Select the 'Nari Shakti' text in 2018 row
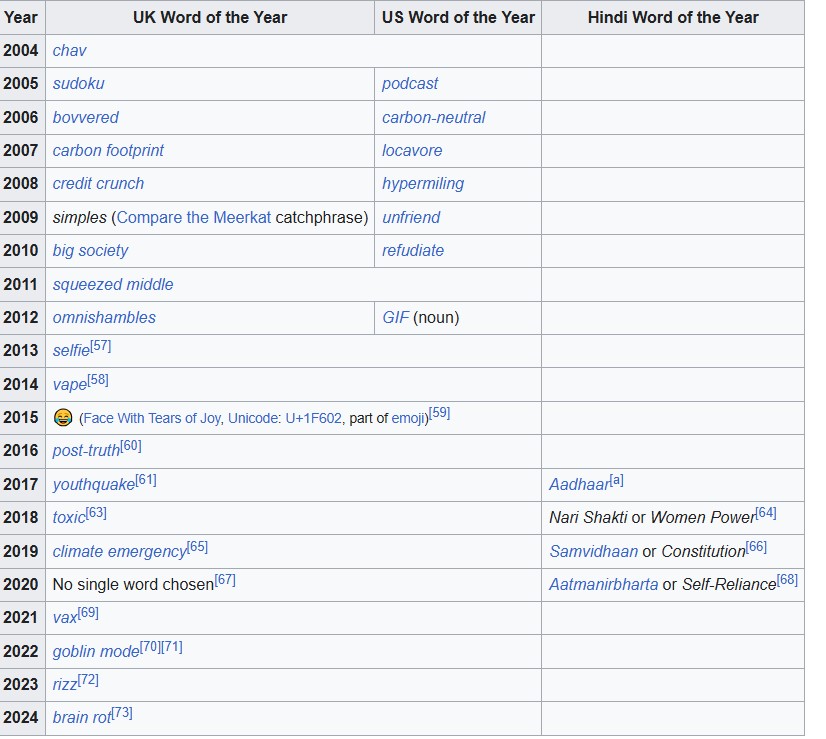The width and height of the screenshot is (826, 739). click(588, 518)
